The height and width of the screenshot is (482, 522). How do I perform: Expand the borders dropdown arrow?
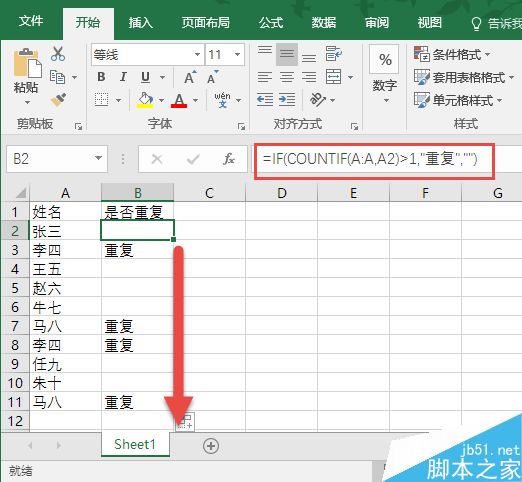pos(118,100)
